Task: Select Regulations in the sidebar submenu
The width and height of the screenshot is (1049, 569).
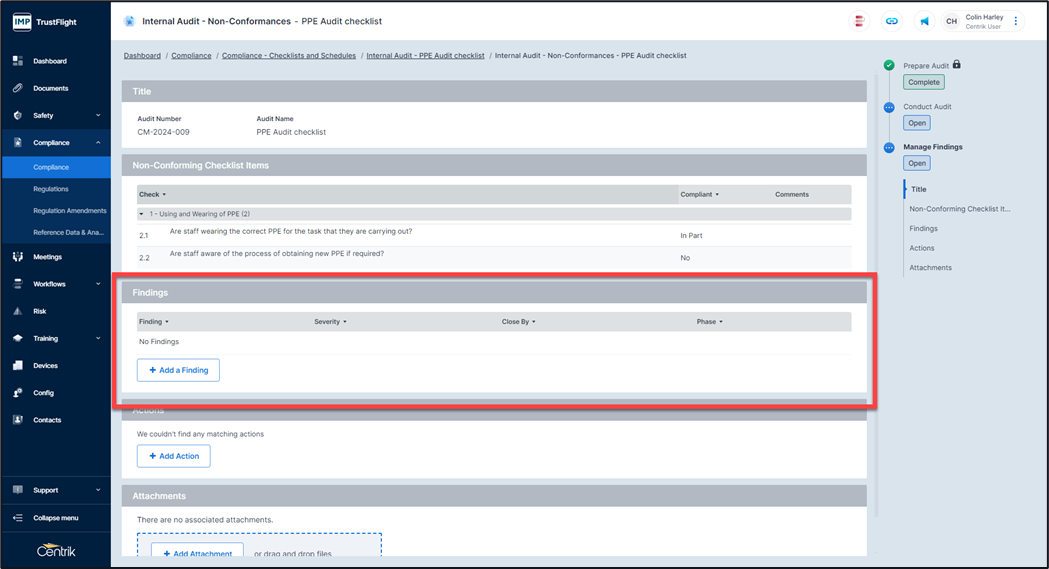Action: pyautogui.click(x=51, y=189)
